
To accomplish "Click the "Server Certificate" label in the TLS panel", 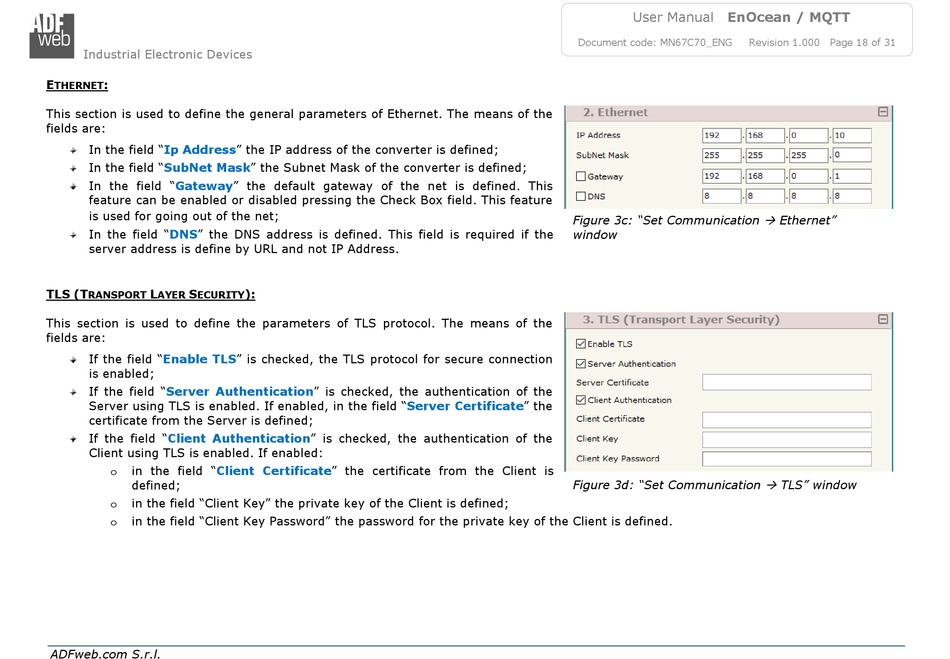I will point(612,383).
